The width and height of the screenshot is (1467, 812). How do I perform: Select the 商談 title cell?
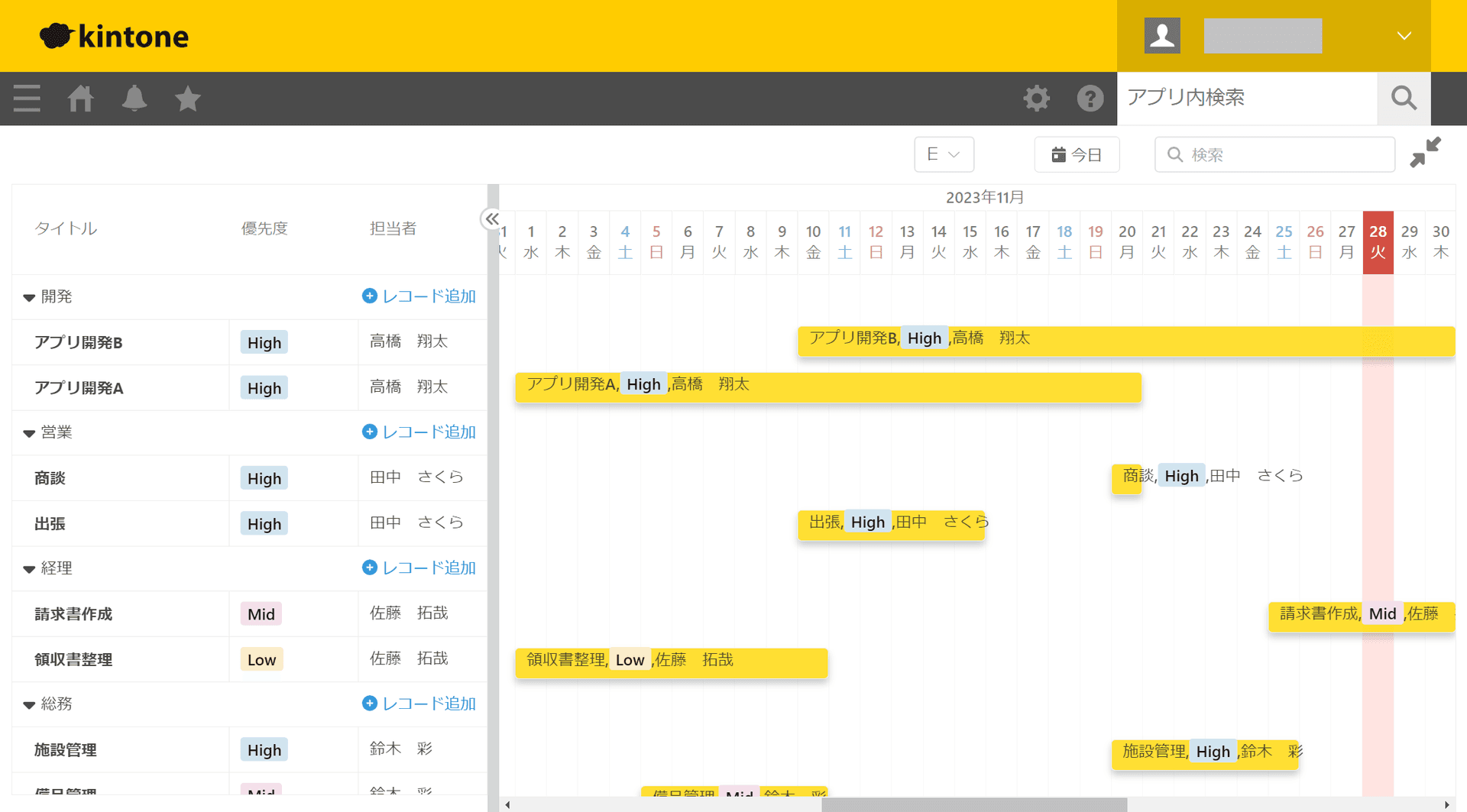pyautogui.click(x=121, y=478)
